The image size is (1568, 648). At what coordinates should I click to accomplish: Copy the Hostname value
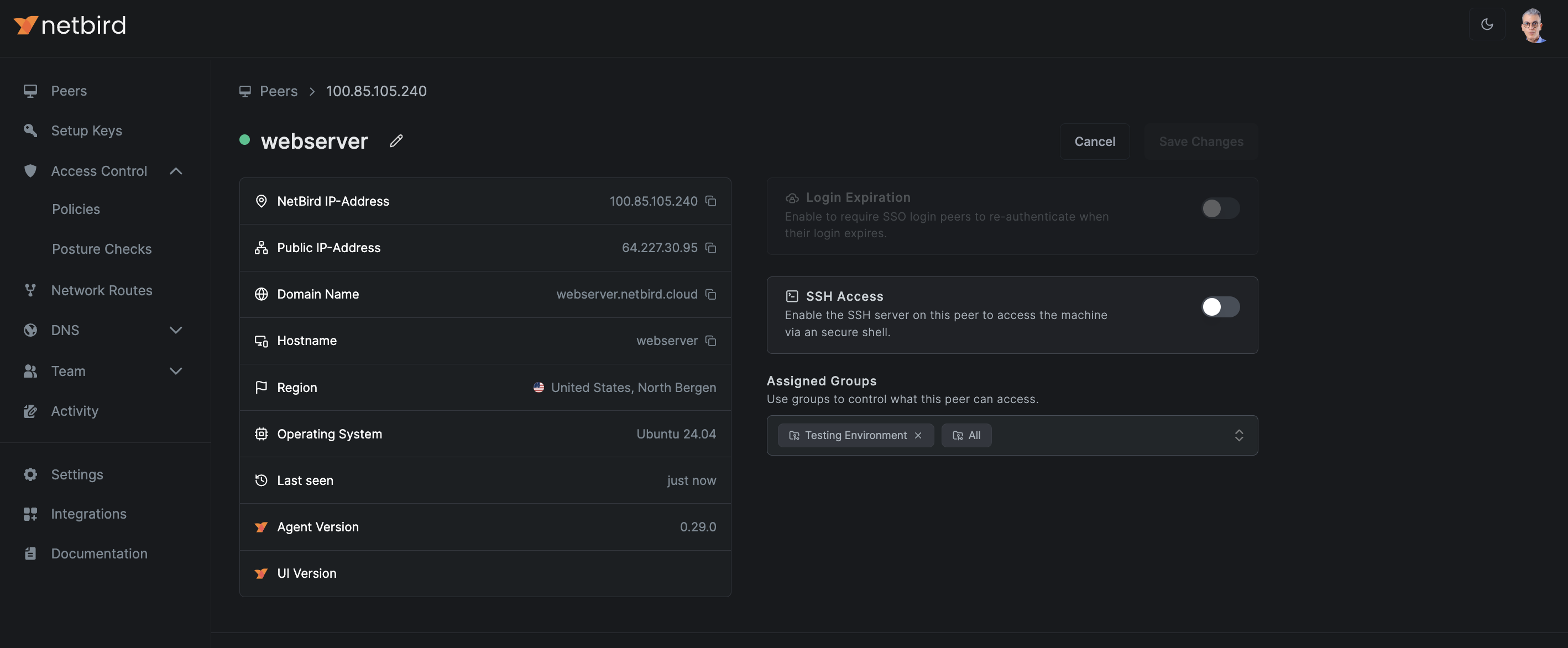[710, 341]
